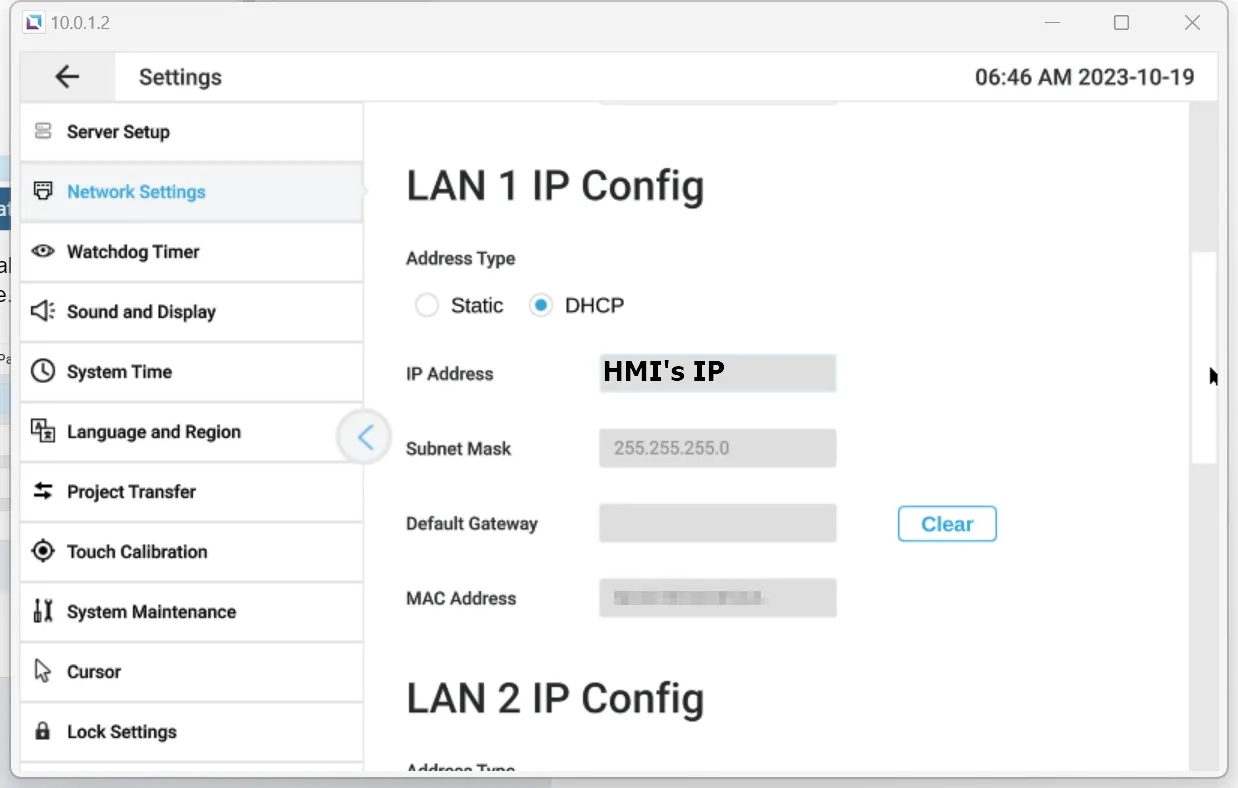
Task: Click the System Maintenance tools icon
Action: pyautogui.click(x=43, y=611)
